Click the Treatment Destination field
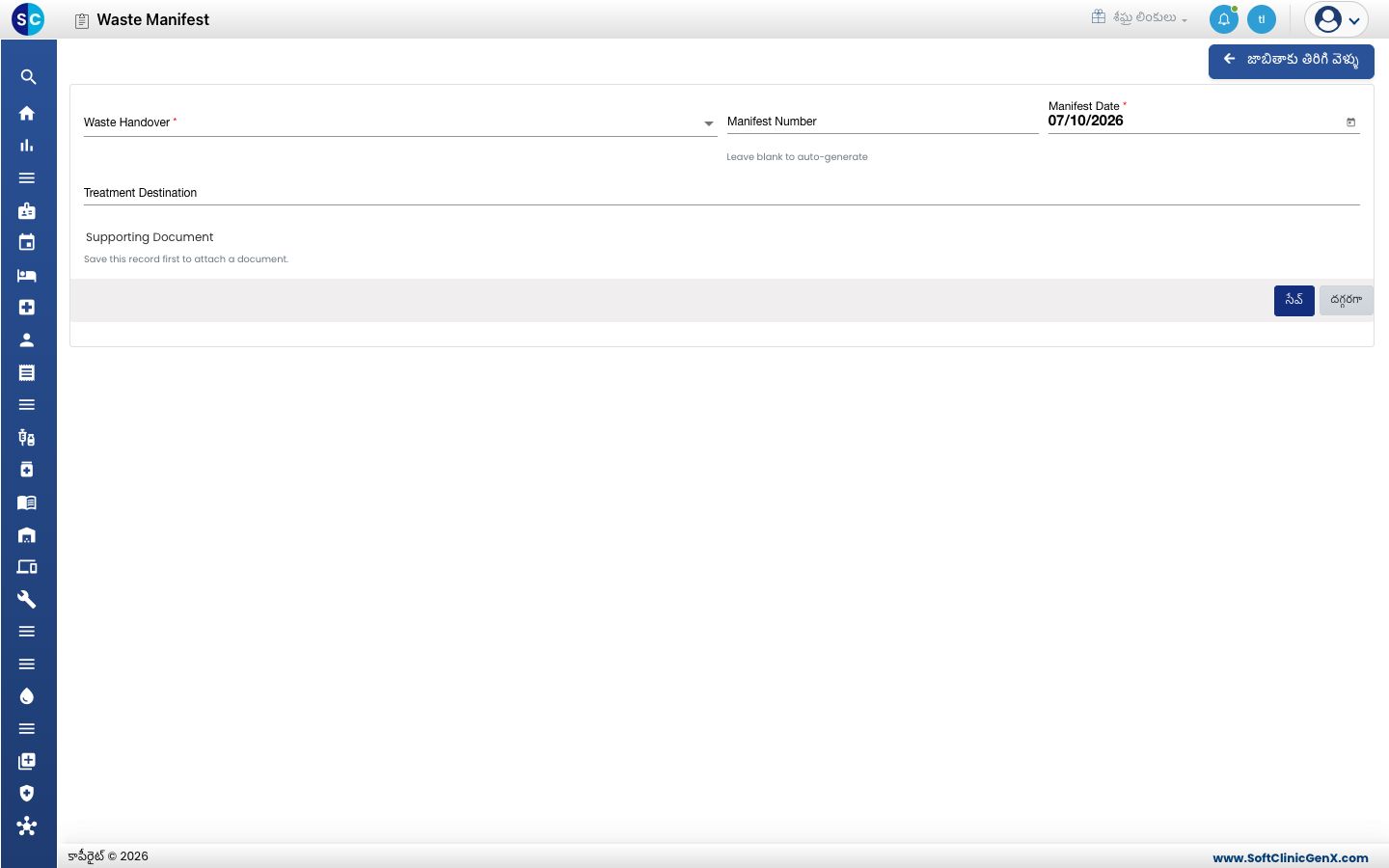 pyautogui.click(x=722, y=193)
